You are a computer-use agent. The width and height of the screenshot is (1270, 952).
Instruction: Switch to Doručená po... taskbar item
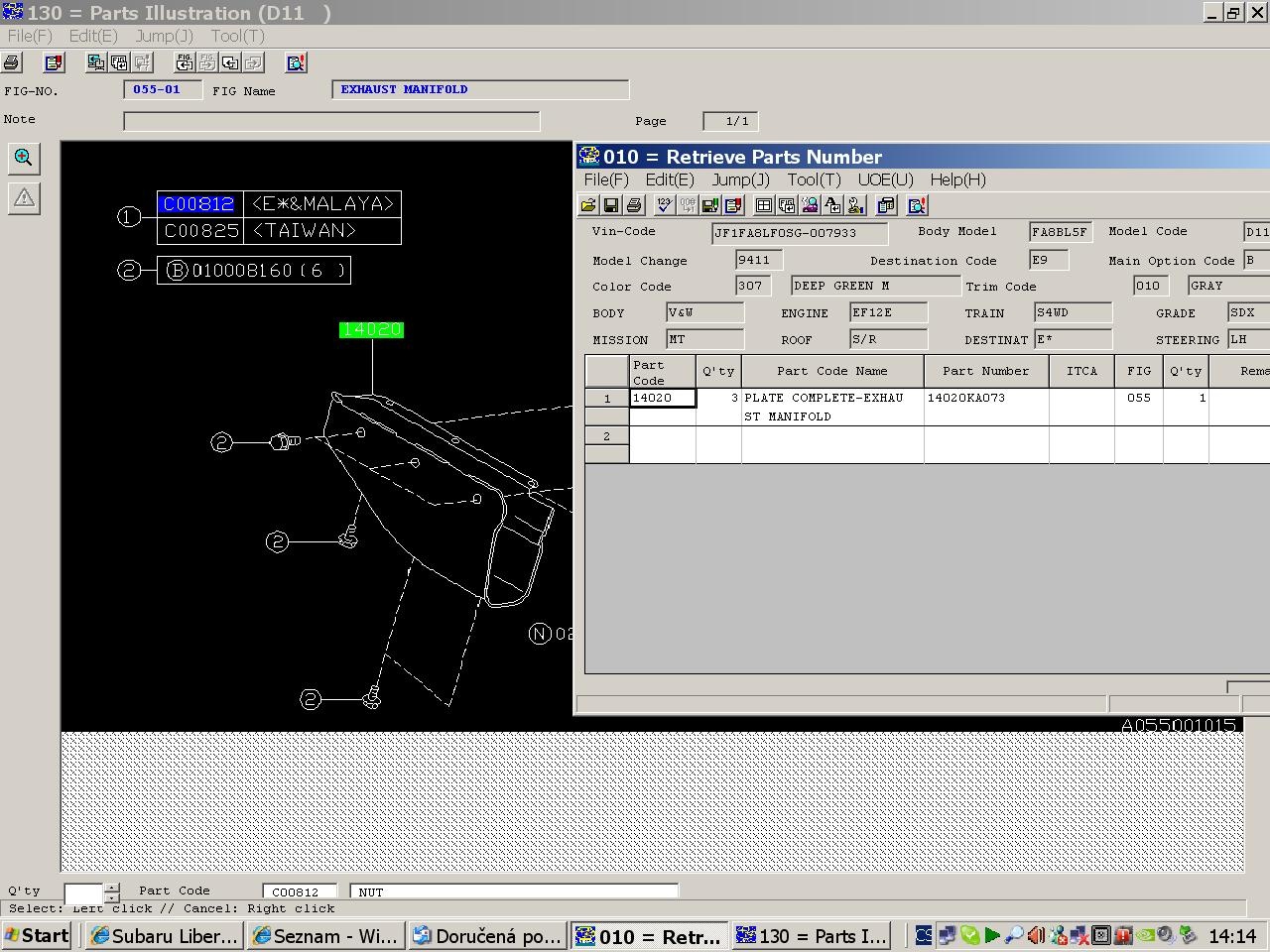click(487, 935)
